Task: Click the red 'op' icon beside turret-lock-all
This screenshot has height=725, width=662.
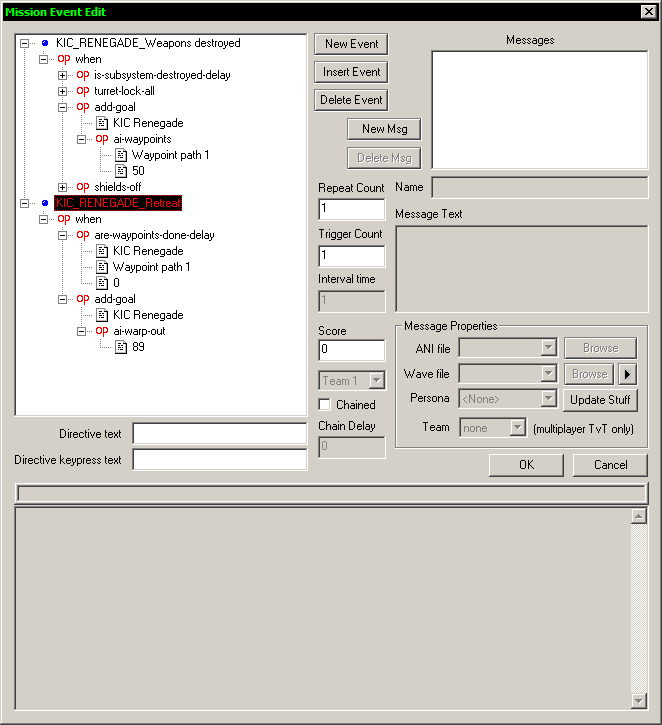Action: pos(83,91)
